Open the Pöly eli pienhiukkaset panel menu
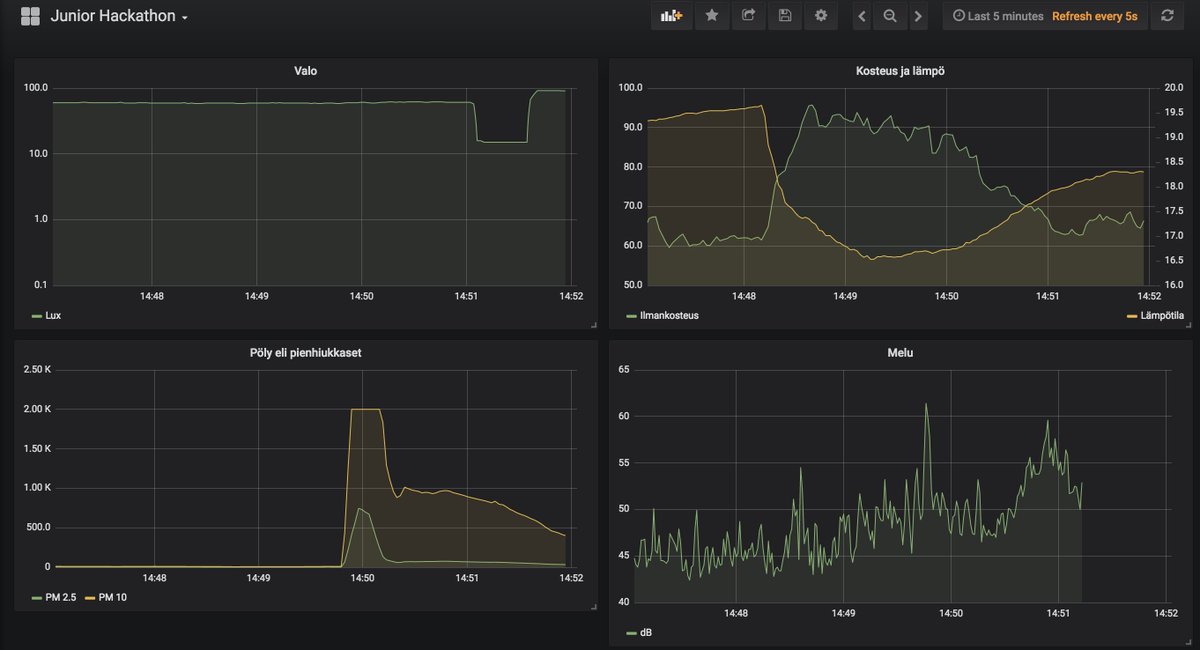1200x650 pixels. click(x=306, y=353)
